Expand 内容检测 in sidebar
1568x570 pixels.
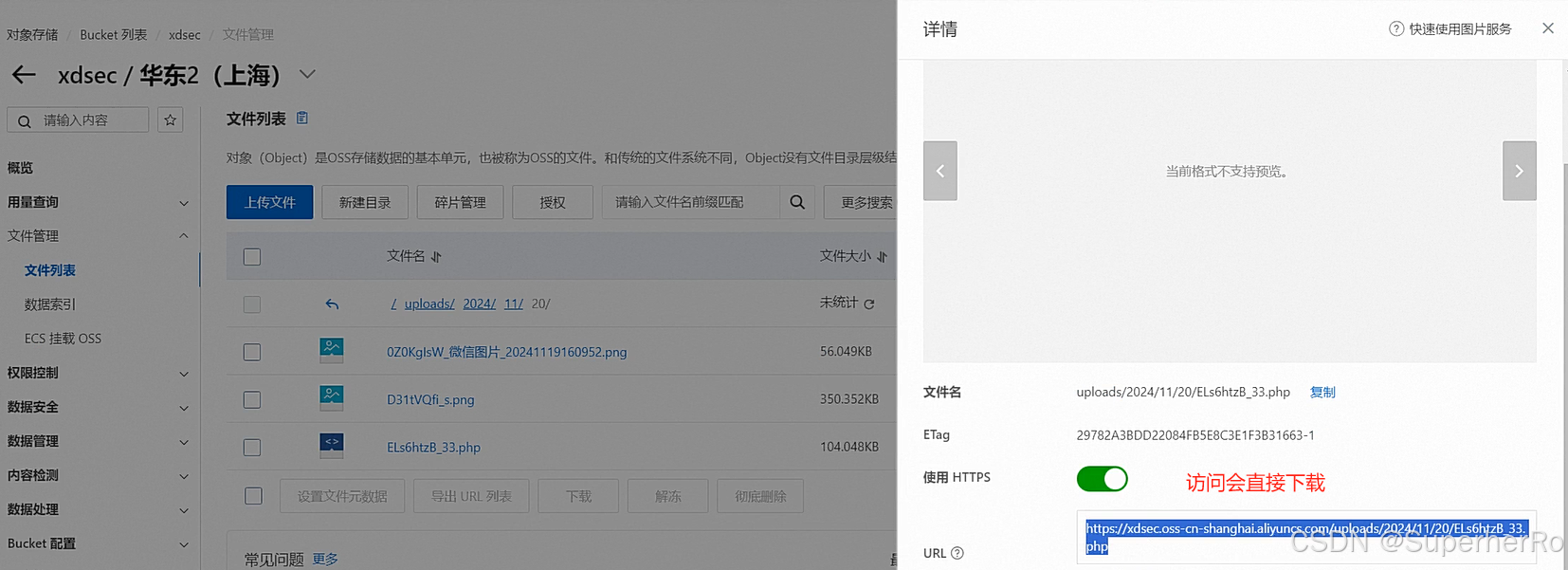click(x=184, y=476)
